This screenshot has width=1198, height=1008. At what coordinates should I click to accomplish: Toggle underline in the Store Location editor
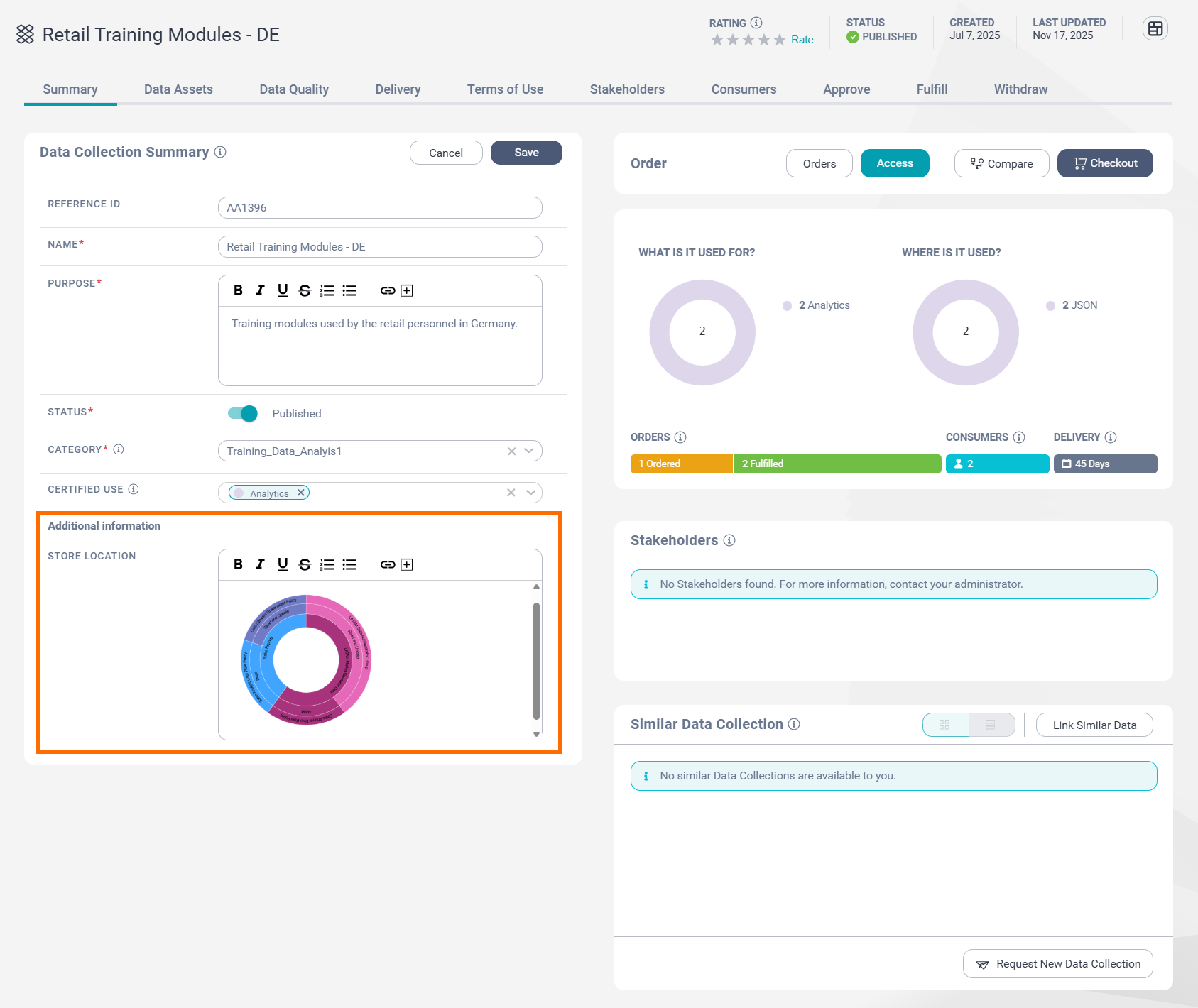283,564
